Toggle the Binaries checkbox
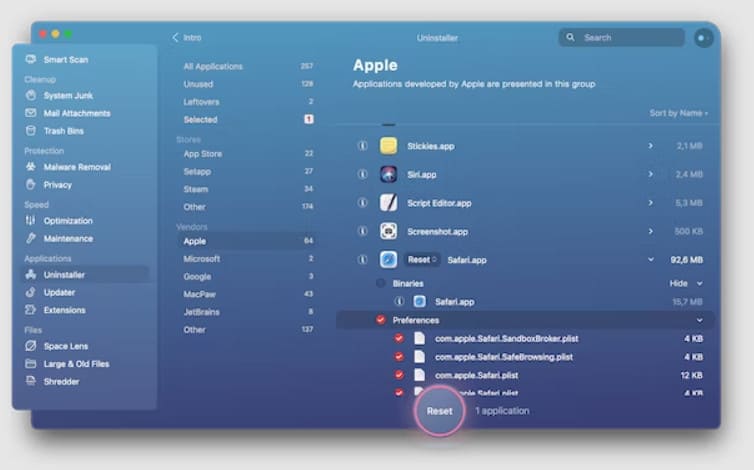The width and height of the screenshot is (754, 470). (380, 283)
